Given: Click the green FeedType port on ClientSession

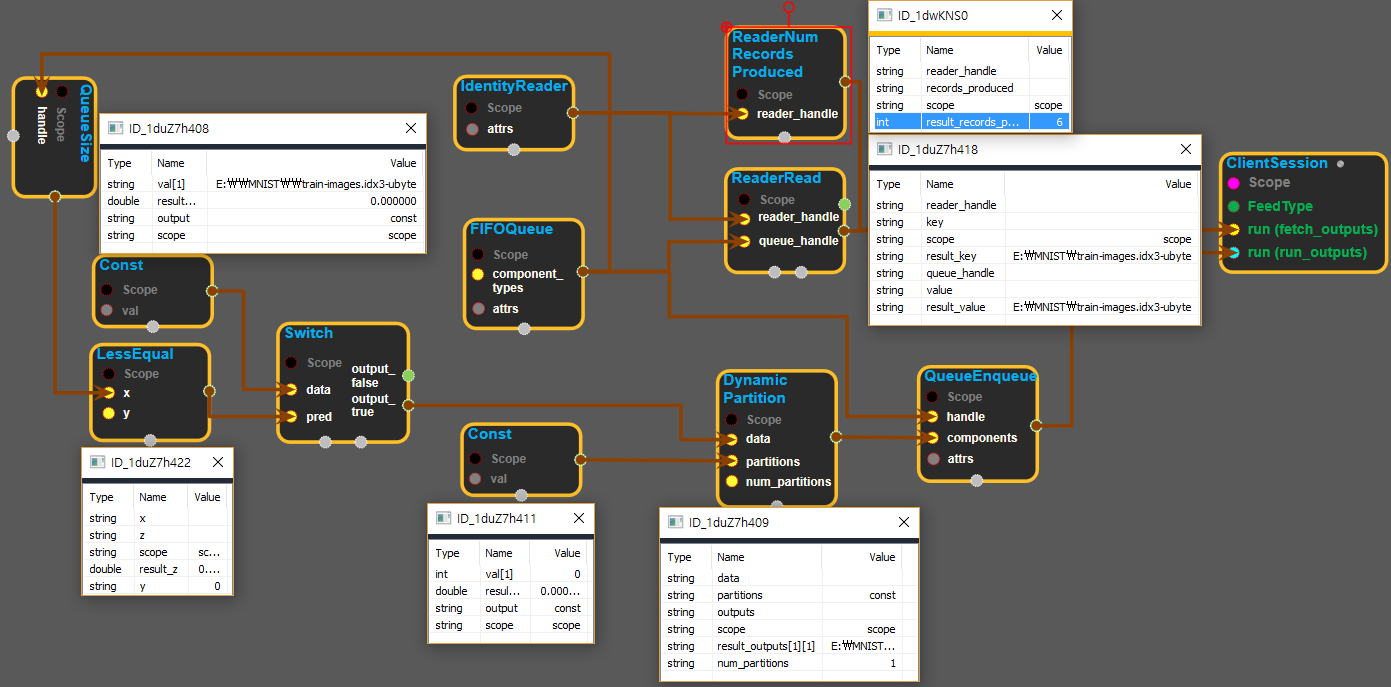Looking at the screenshot, I should 1234,206.
